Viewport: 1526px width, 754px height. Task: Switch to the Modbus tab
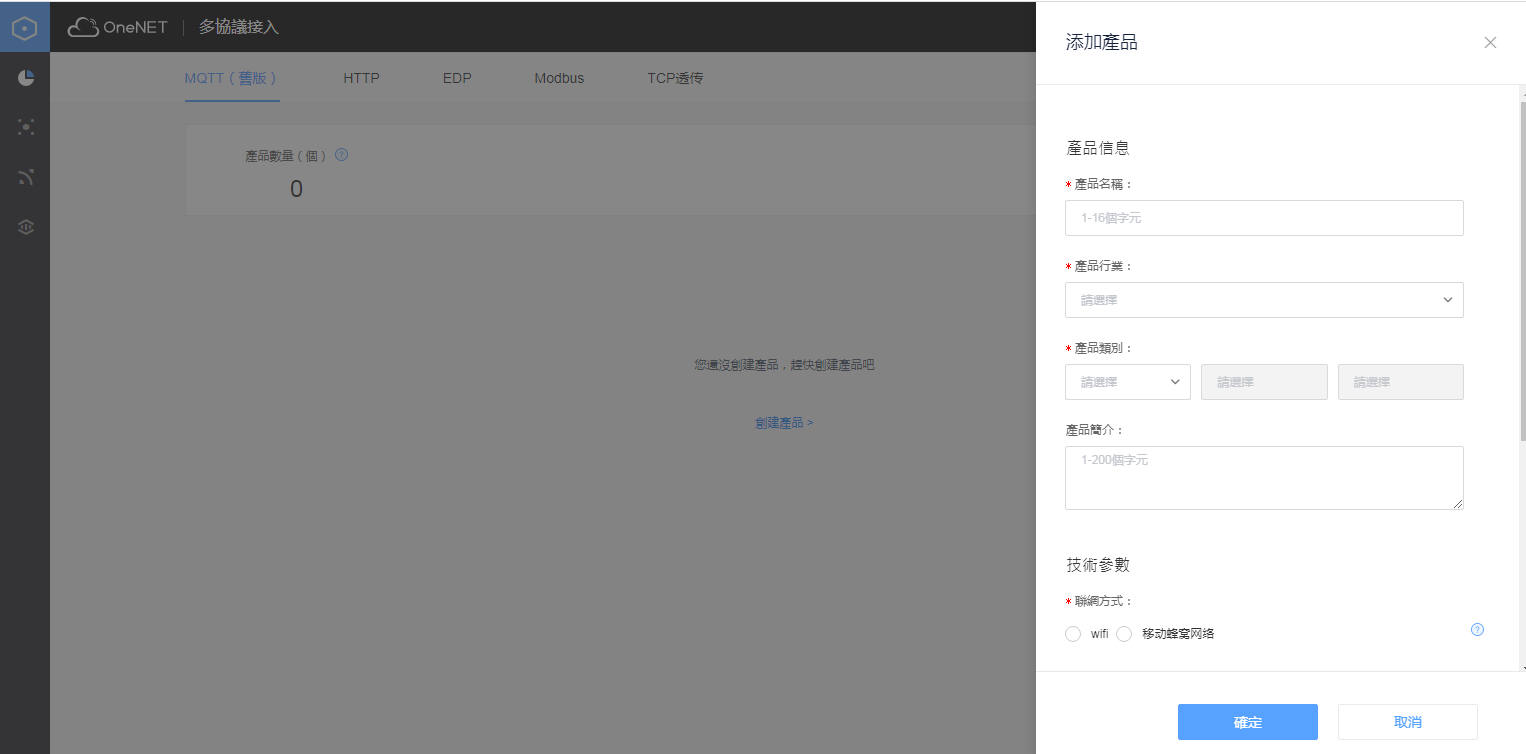559,78
